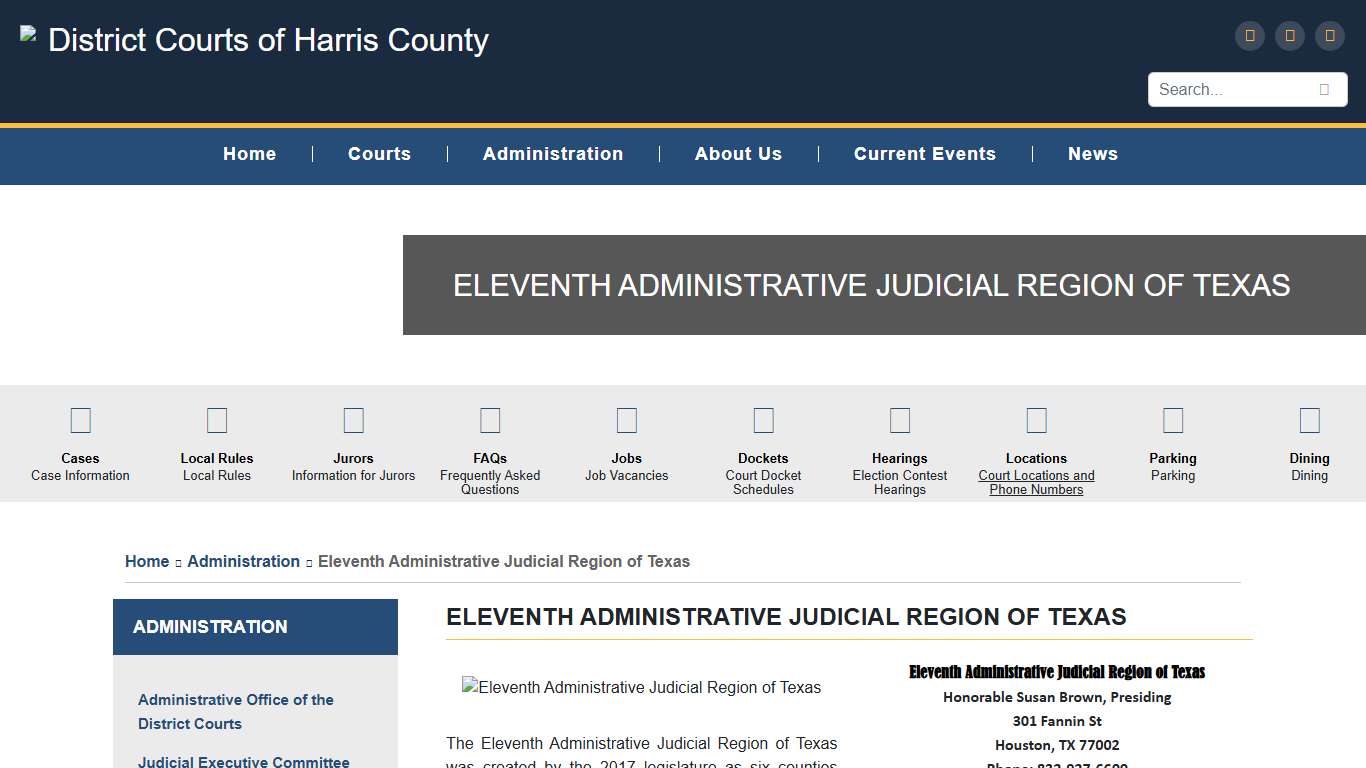The image size is (1366, 768).
Task: Click the Parking icon
Action: click(1173, 420)
